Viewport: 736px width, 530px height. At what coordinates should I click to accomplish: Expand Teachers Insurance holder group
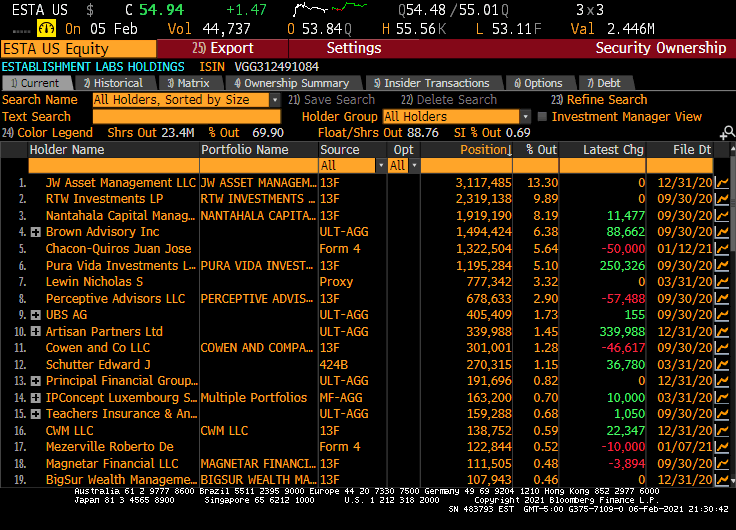tap(36, 414)
